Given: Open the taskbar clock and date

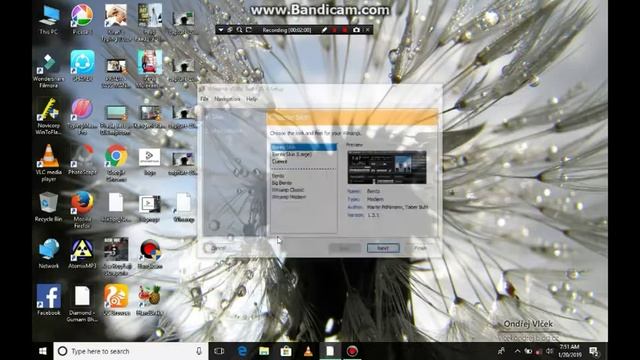Looking at the screenshot, I should (569, 351).
